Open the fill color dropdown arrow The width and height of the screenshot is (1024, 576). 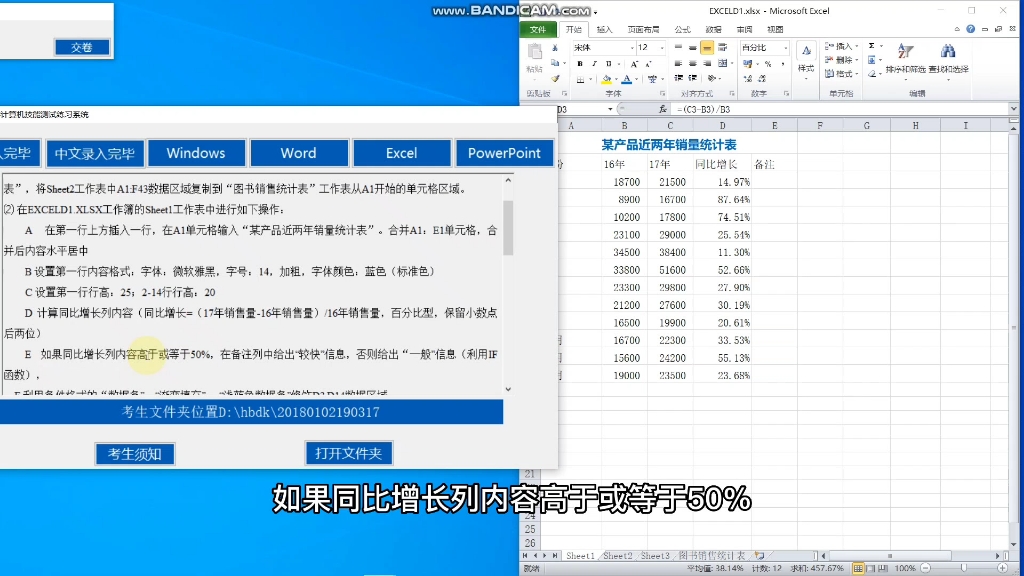(614, 79)
